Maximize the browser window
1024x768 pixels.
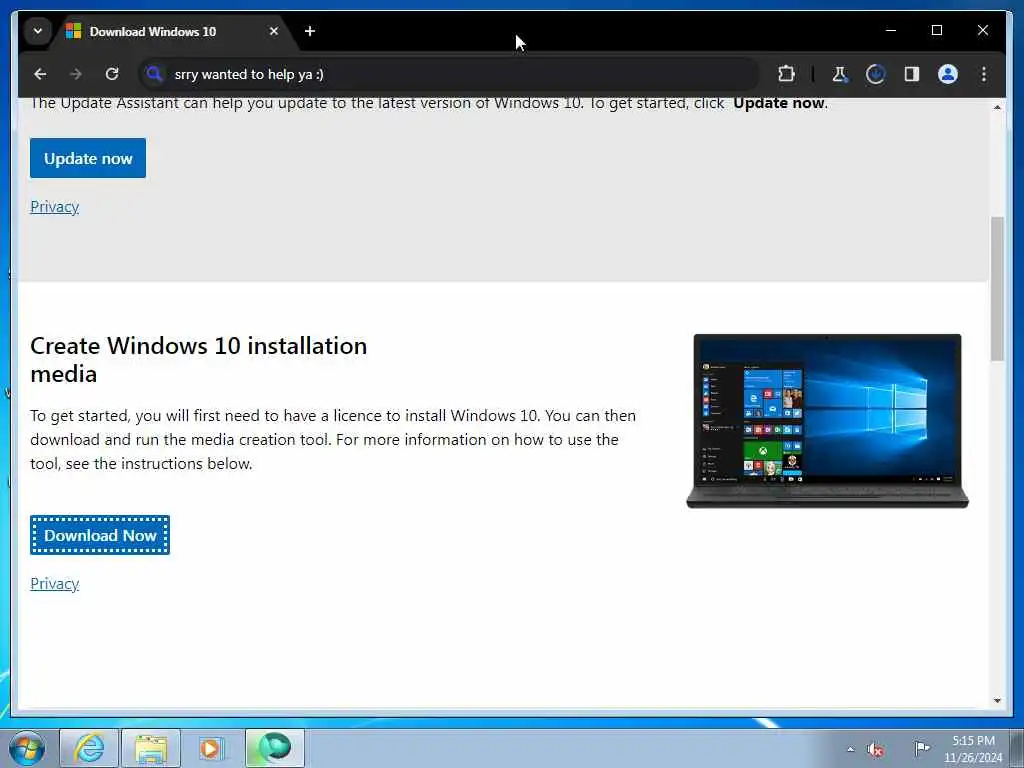point(936,31)
